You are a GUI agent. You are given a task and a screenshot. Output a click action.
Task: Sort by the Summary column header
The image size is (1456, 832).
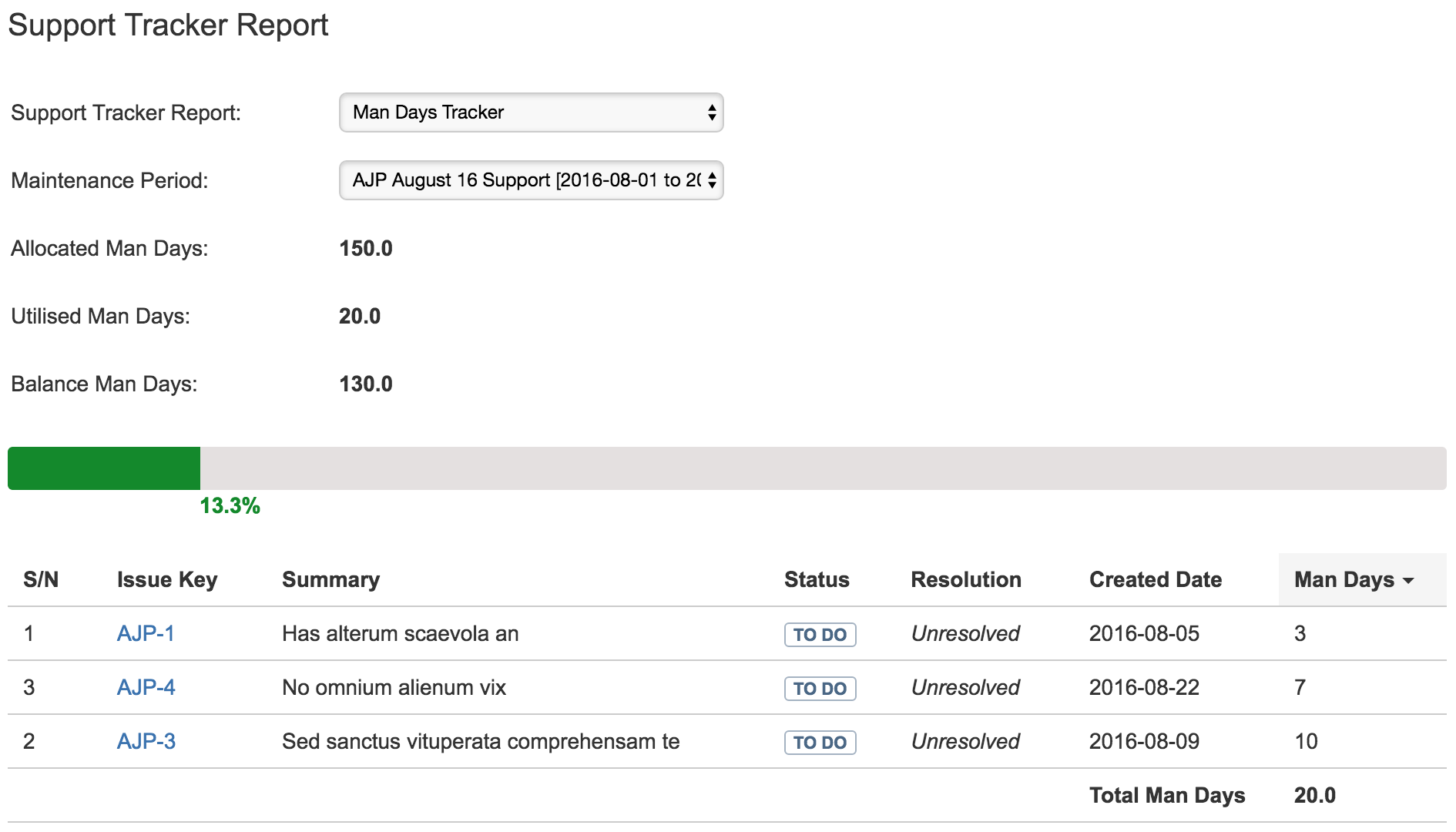point(330,579)
